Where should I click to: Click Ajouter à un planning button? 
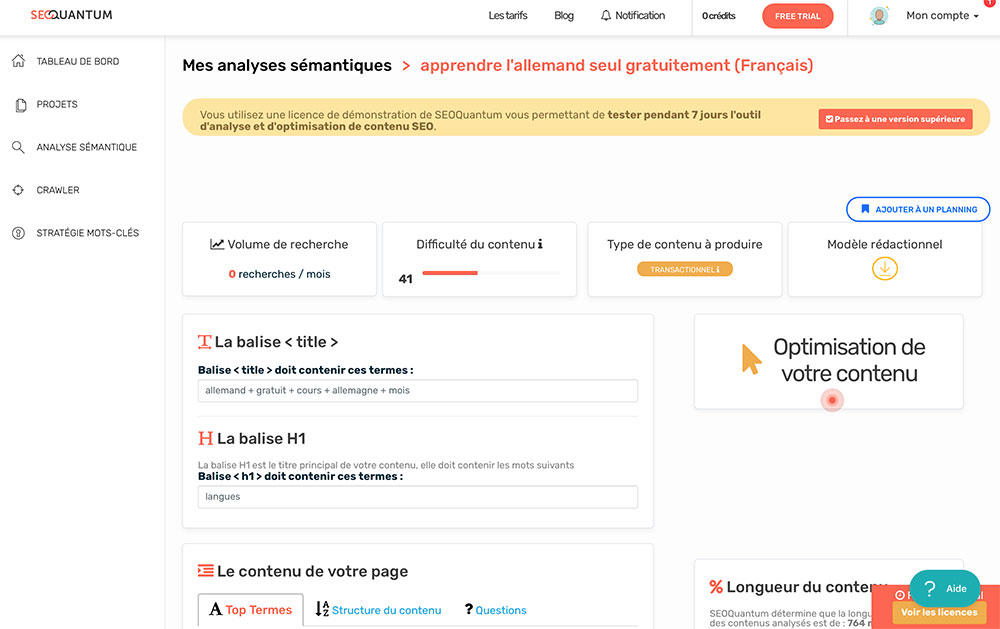tap(918, 209)
